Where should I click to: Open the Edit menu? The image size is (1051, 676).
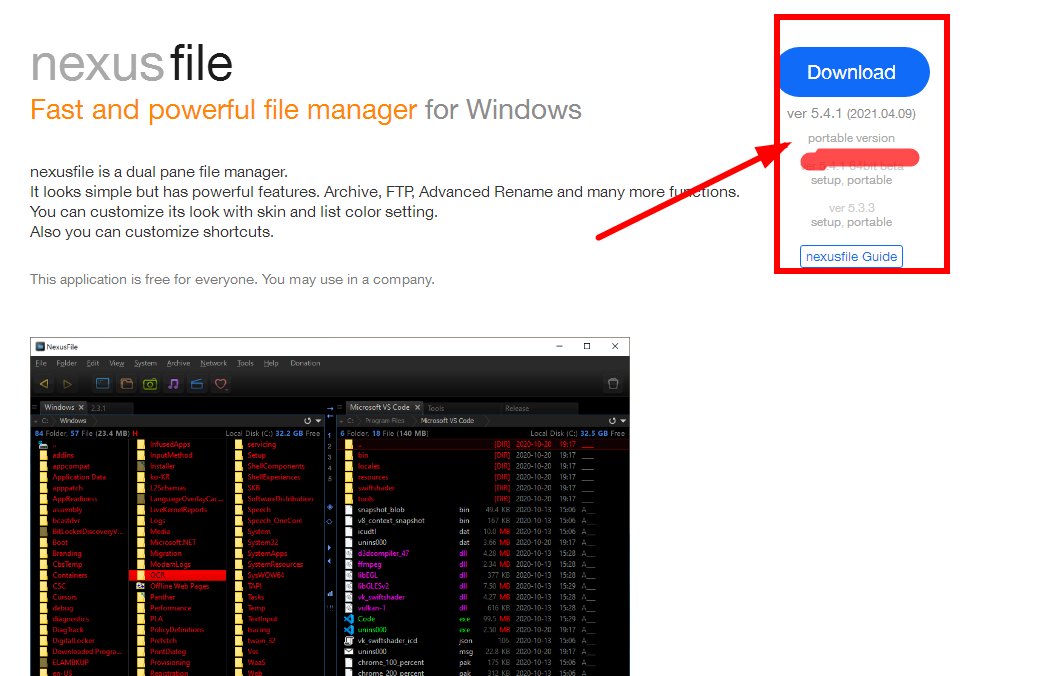[x=92, y=363]
